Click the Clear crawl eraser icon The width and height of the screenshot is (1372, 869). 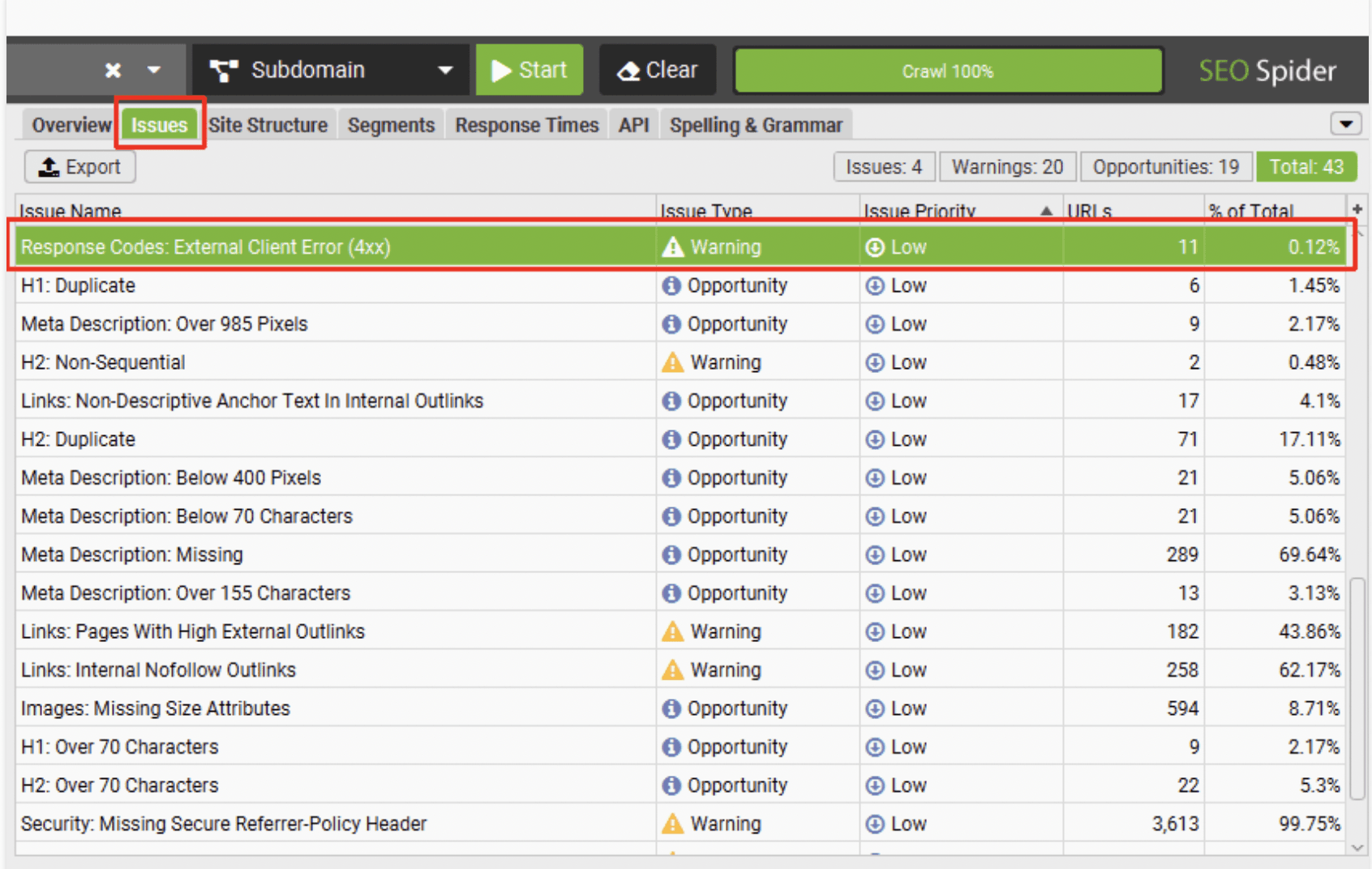coord(628,70)
